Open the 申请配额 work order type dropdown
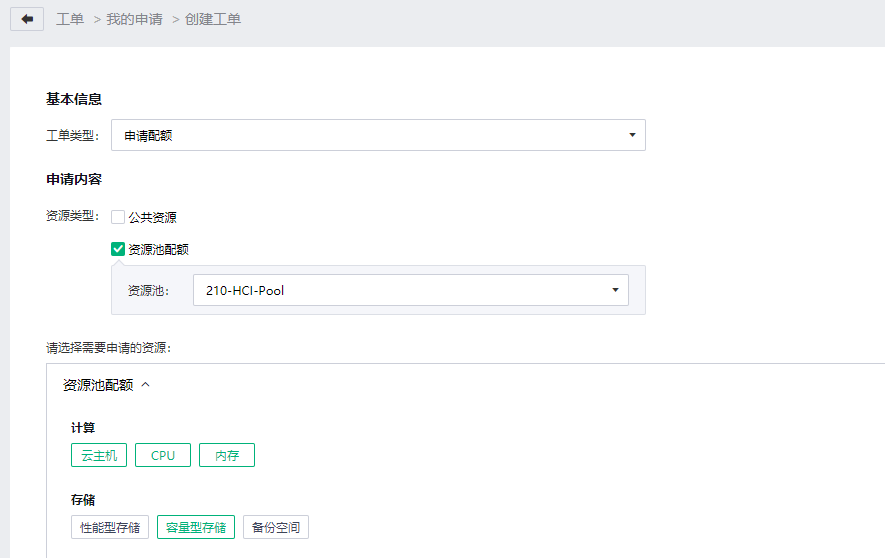 point(378,135)
